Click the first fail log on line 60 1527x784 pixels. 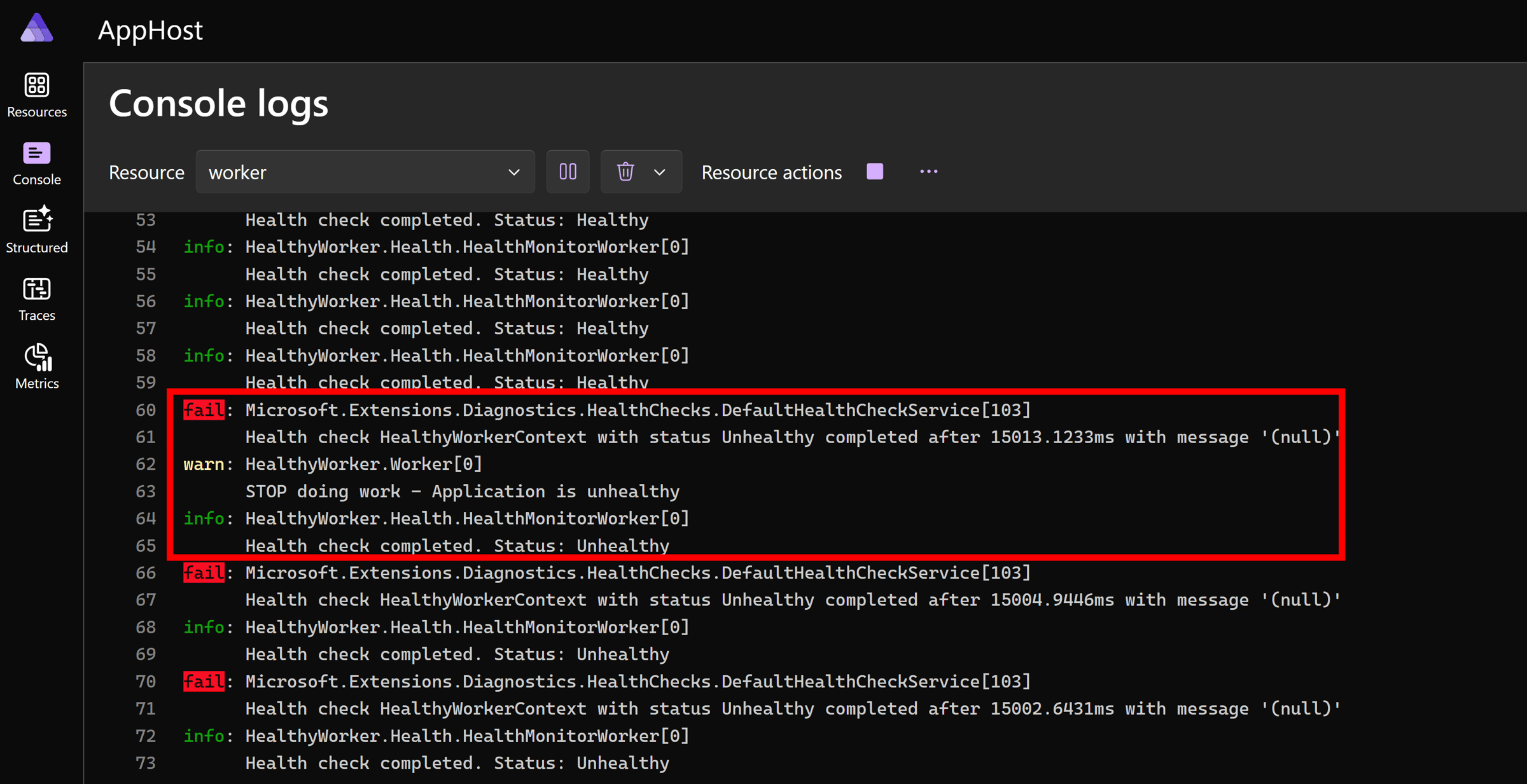point(204,410)
